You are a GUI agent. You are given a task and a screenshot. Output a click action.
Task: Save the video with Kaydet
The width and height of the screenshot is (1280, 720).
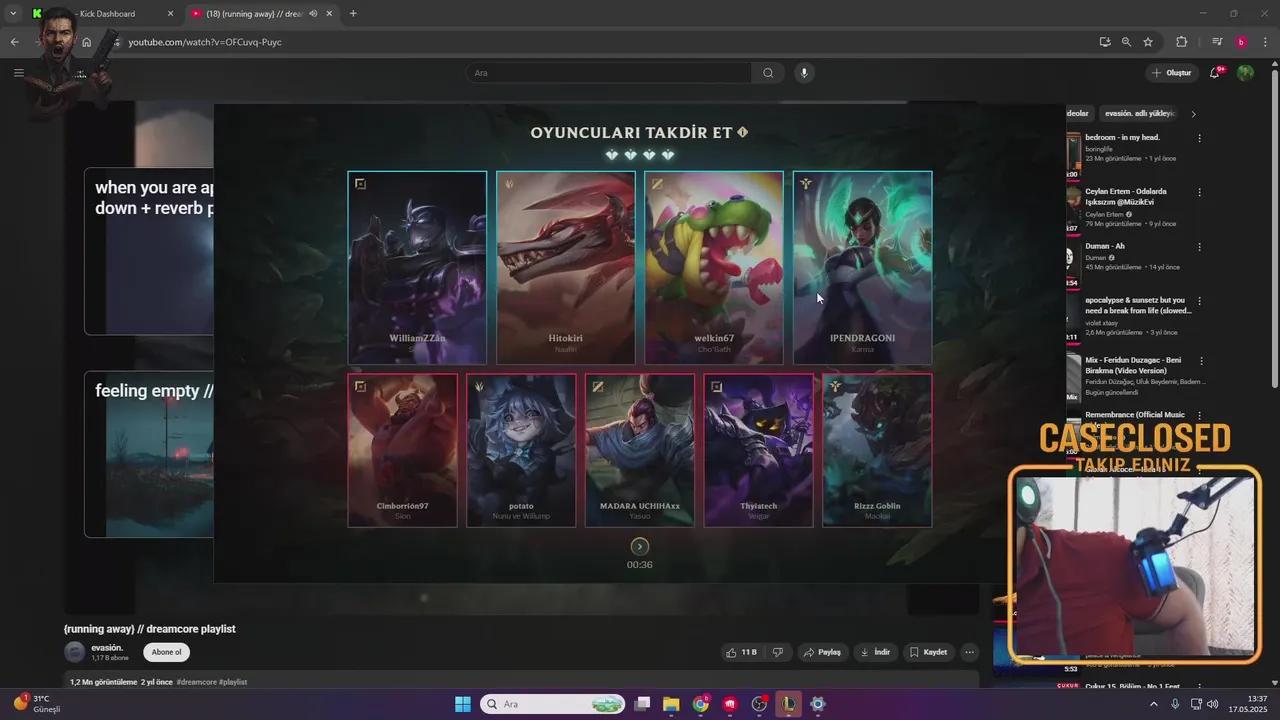coord(928,652)
